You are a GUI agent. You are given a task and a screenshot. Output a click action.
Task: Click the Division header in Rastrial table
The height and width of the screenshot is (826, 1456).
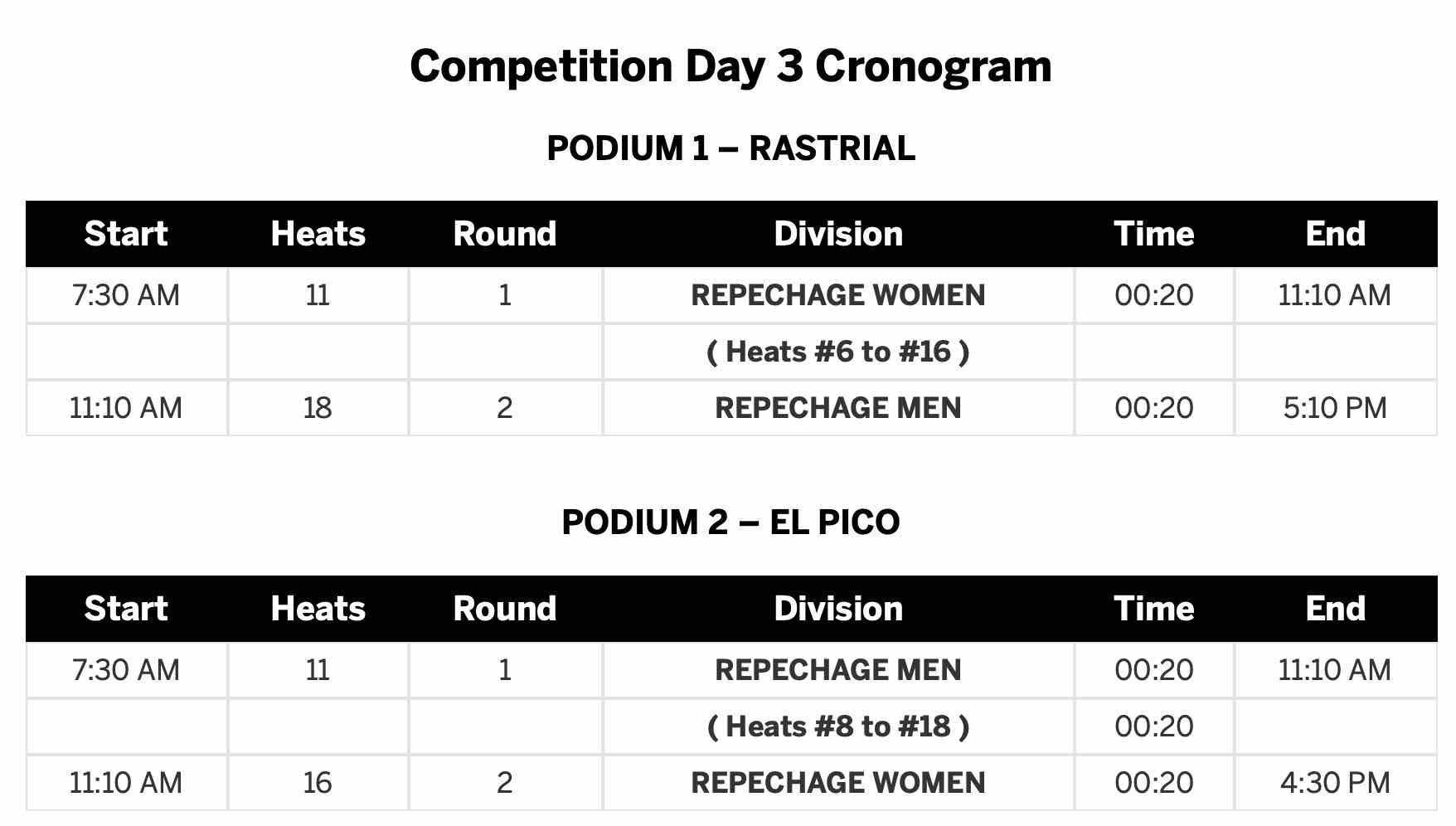(837, 234)
